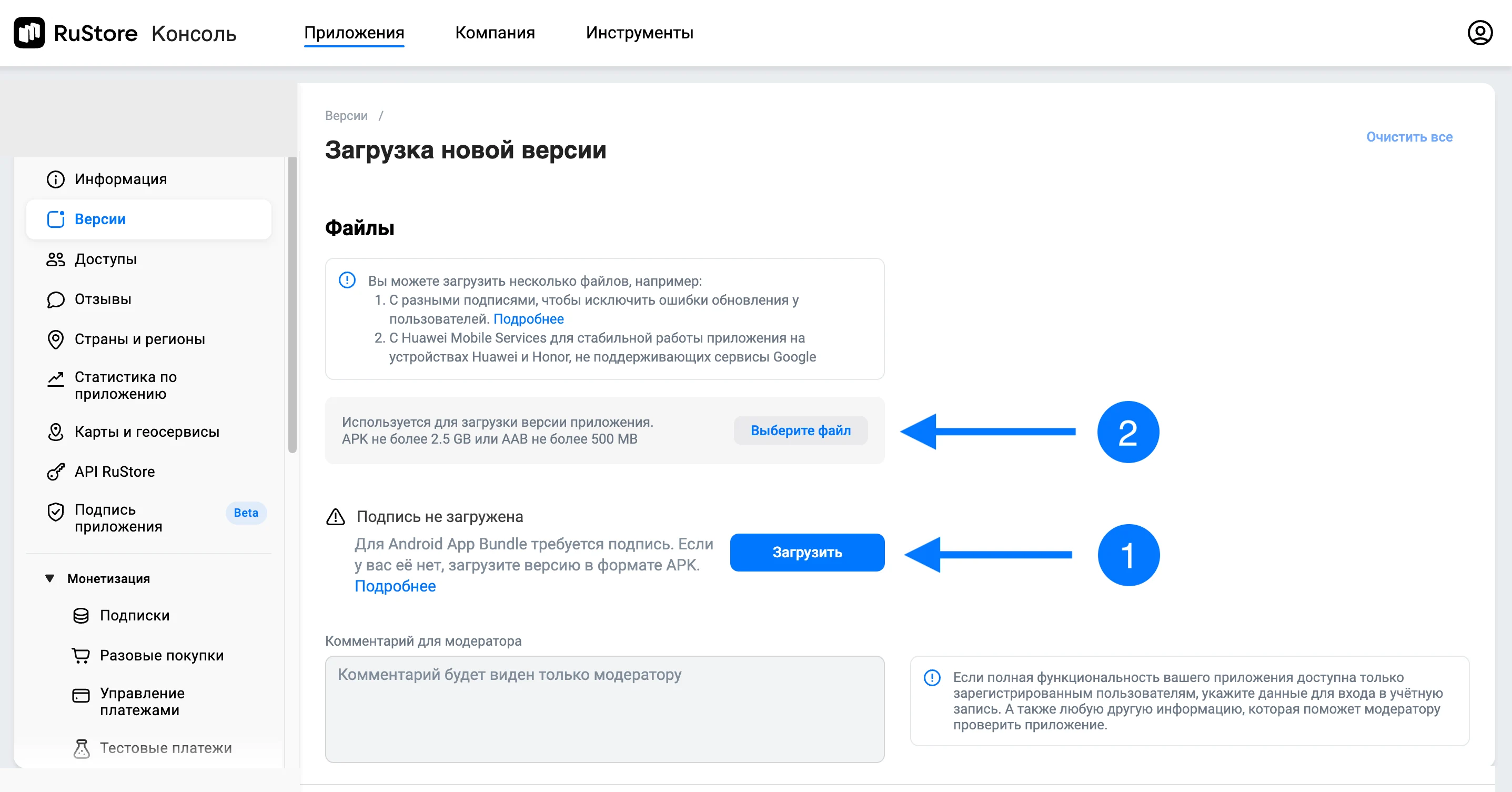
Task: Click the Версии sidebar icon
Action: [56, 219]
